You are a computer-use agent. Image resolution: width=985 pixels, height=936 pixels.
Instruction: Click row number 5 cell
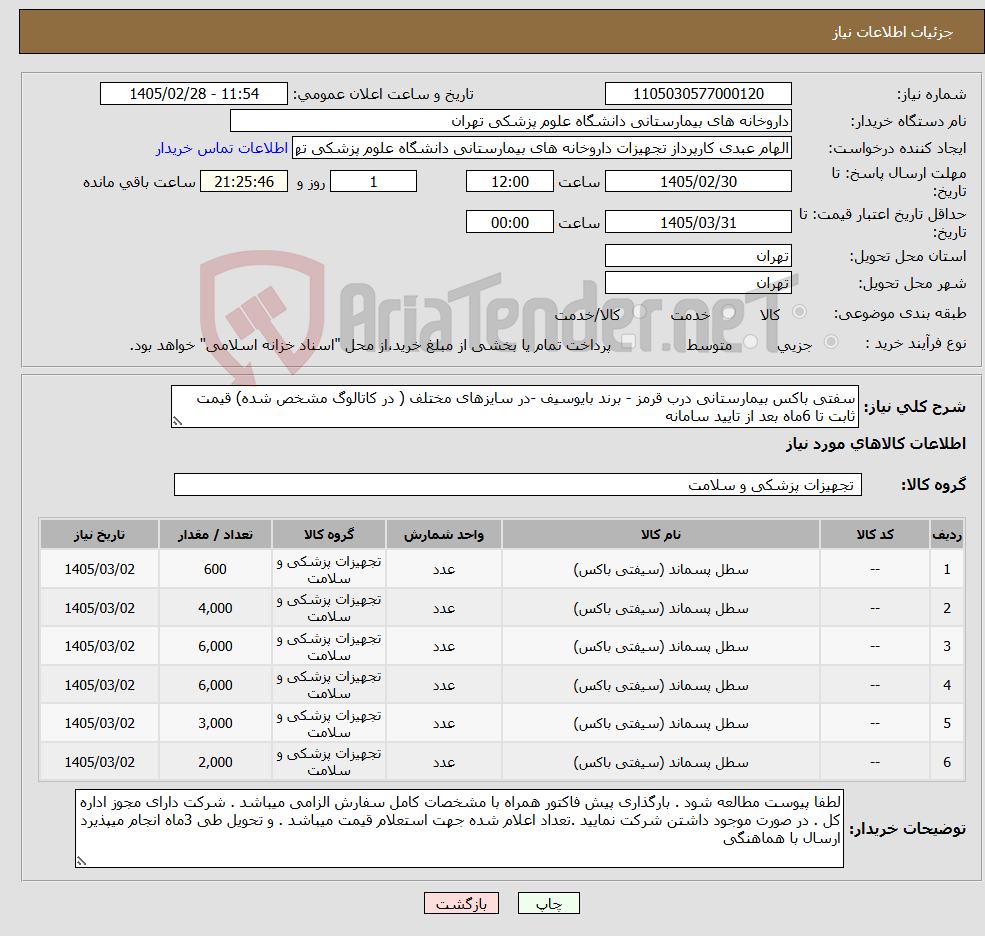tap(947, 724)
